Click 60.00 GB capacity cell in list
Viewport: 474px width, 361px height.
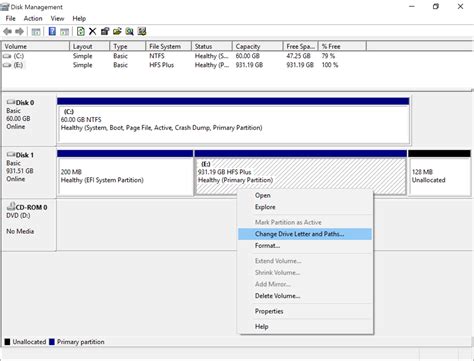pyautogui.click(x=248, y=56)
